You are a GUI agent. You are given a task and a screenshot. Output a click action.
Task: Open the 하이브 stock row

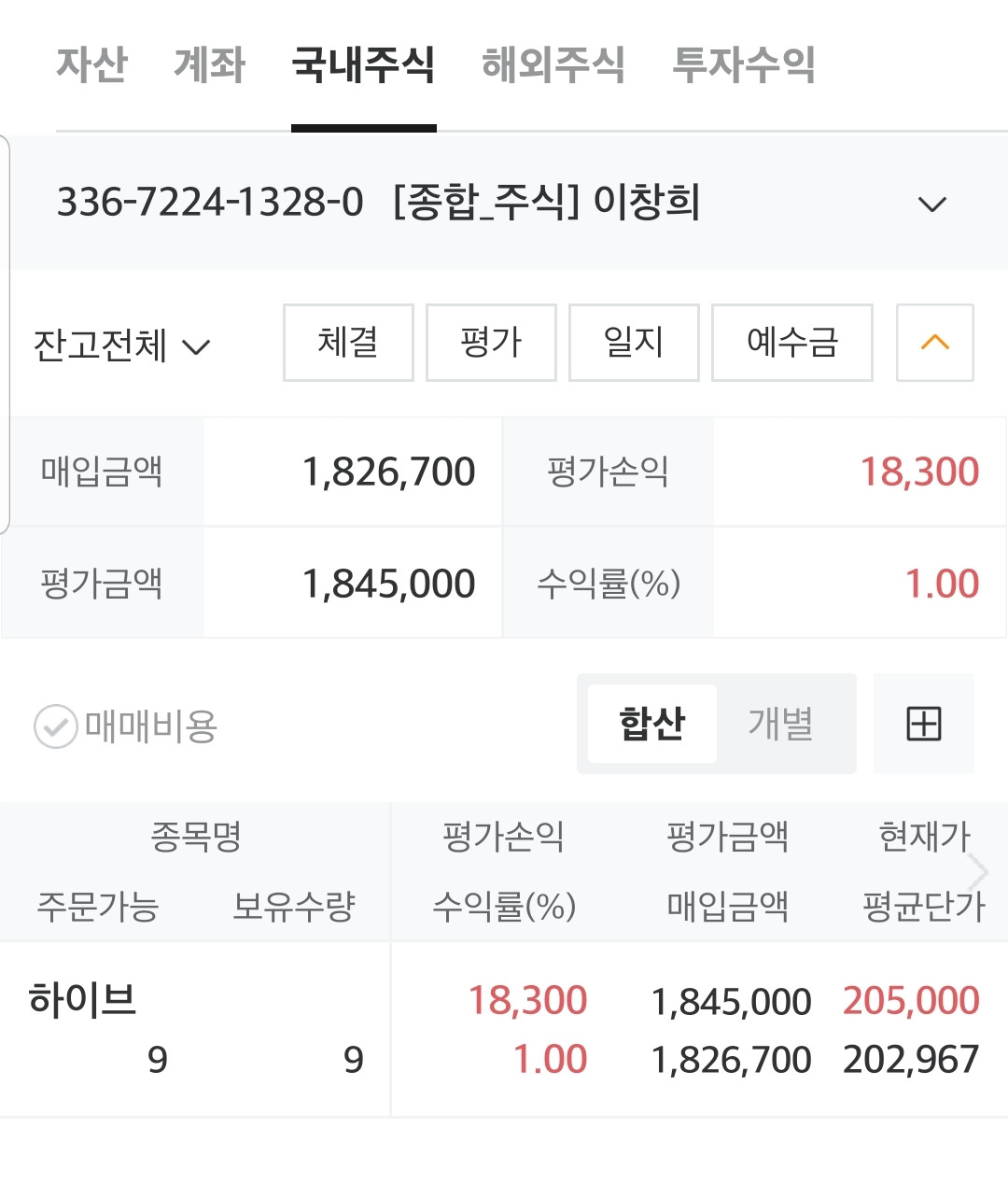click(x=504, y=1029)
